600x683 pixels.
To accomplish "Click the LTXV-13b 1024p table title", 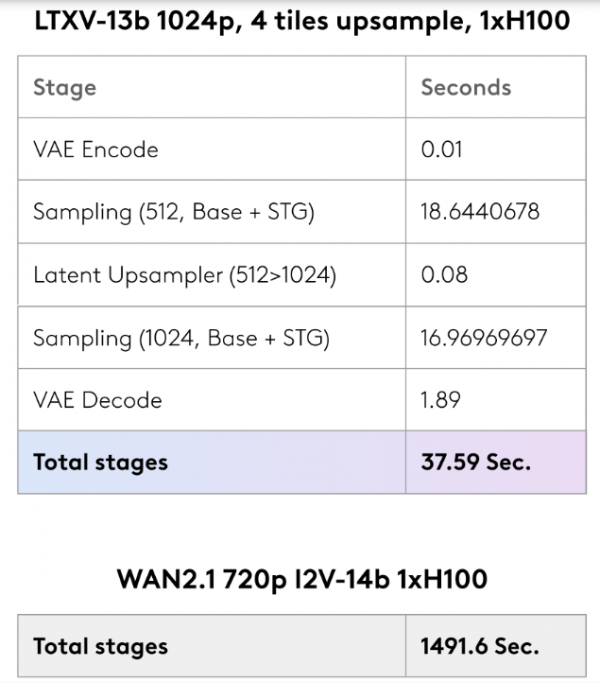I will [302, 21].
